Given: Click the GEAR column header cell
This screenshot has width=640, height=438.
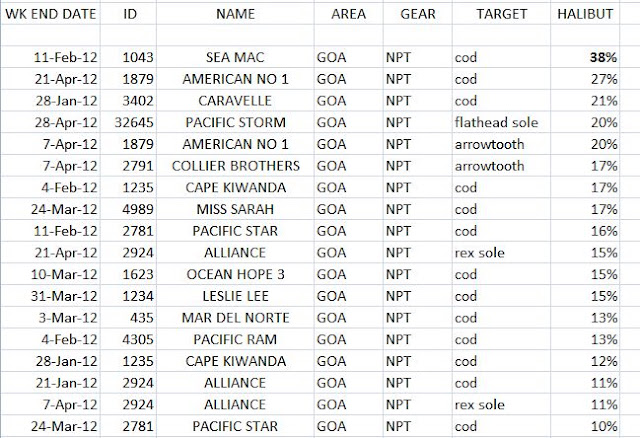Looking at the screenshot, I should pyautogui.click(x=418, y=14).
